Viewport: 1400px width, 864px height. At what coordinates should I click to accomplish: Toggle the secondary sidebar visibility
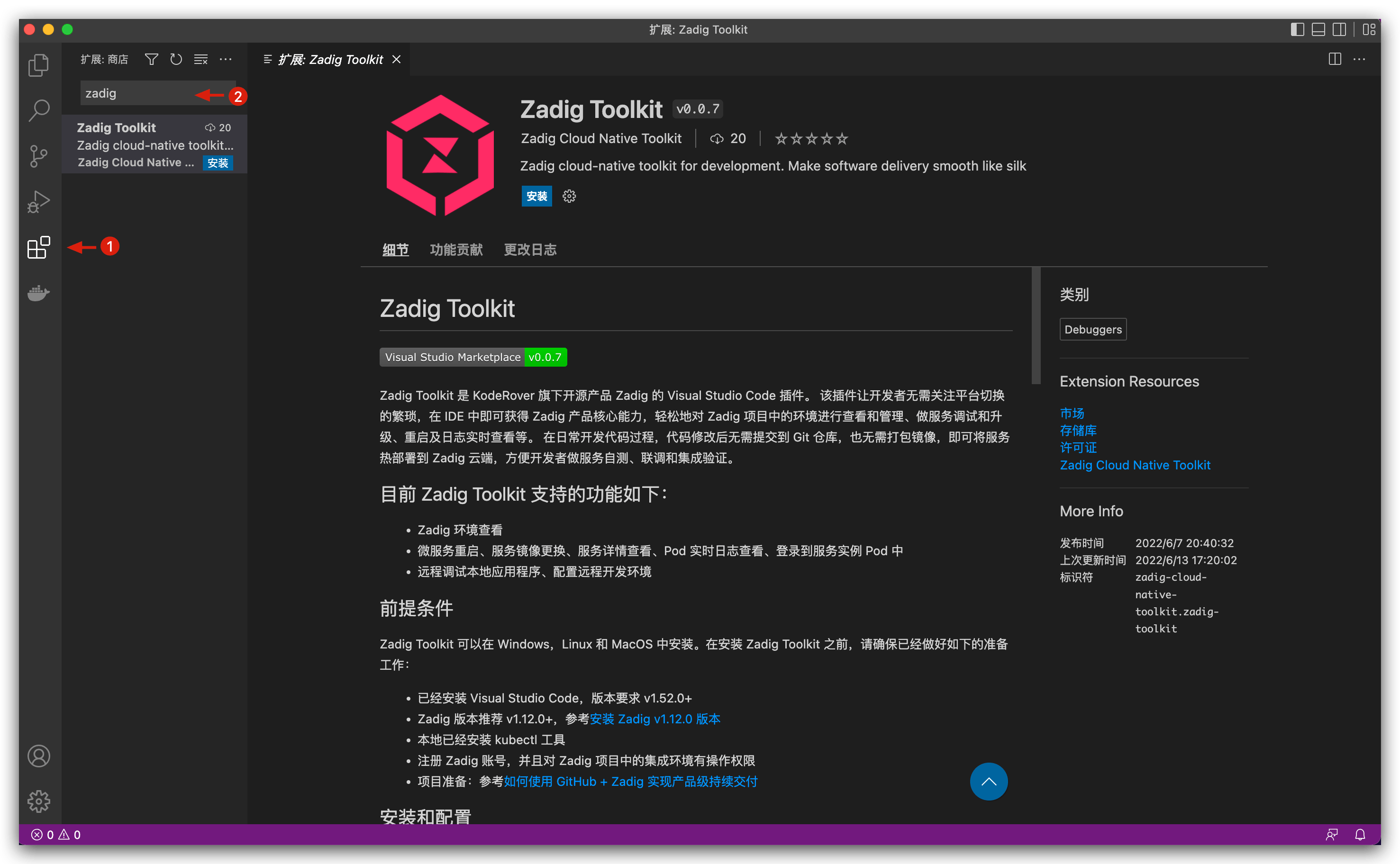pos(1339,29)
